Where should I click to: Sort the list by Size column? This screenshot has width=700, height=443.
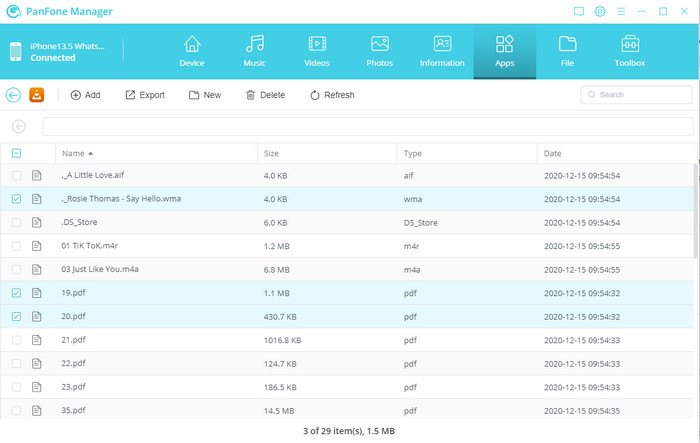[x=271, y=153]
